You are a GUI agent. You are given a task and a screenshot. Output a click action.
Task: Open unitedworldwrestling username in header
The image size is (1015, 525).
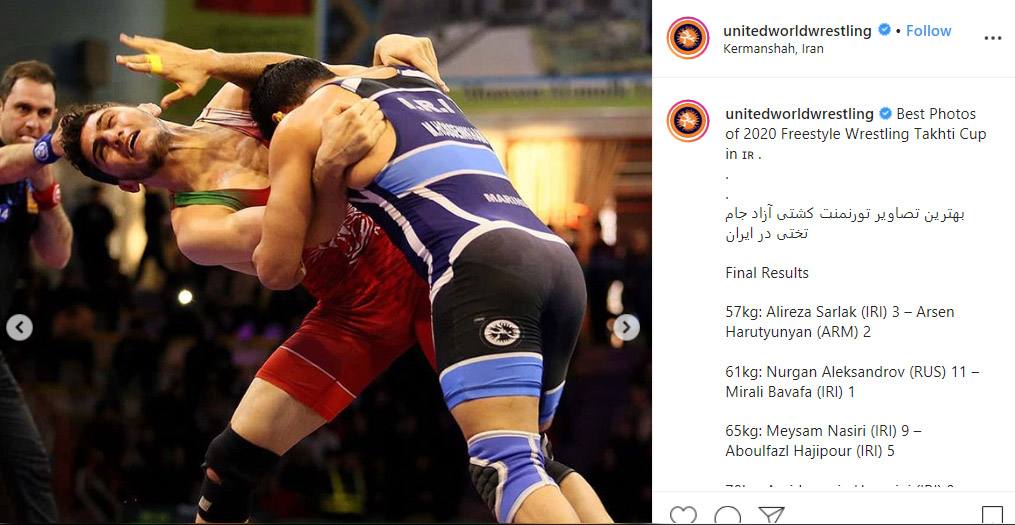[x=798, y=31]
